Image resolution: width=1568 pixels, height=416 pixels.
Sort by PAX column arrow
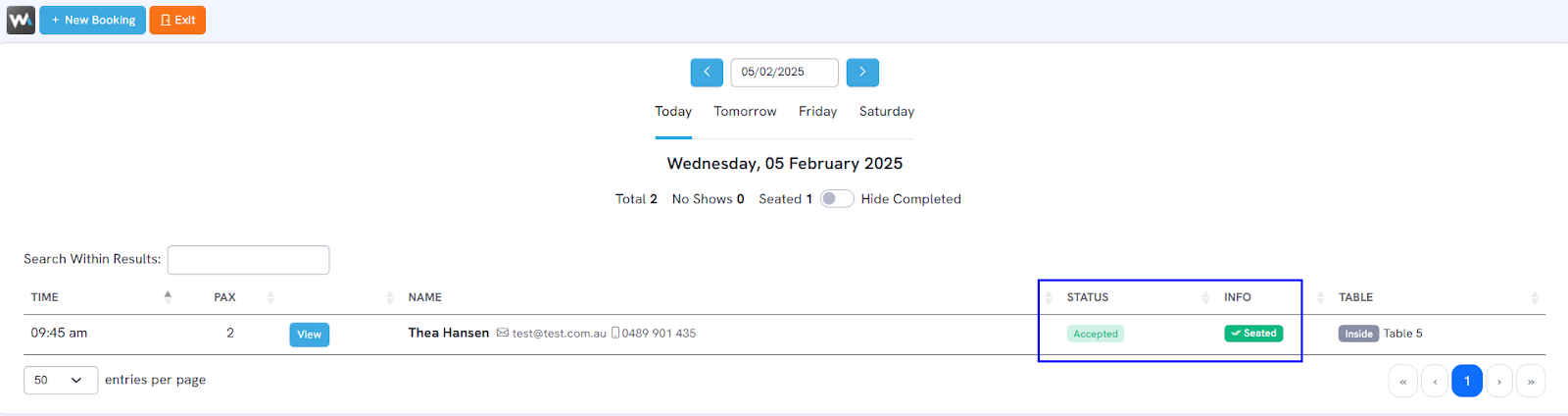(x=270, y=297)
